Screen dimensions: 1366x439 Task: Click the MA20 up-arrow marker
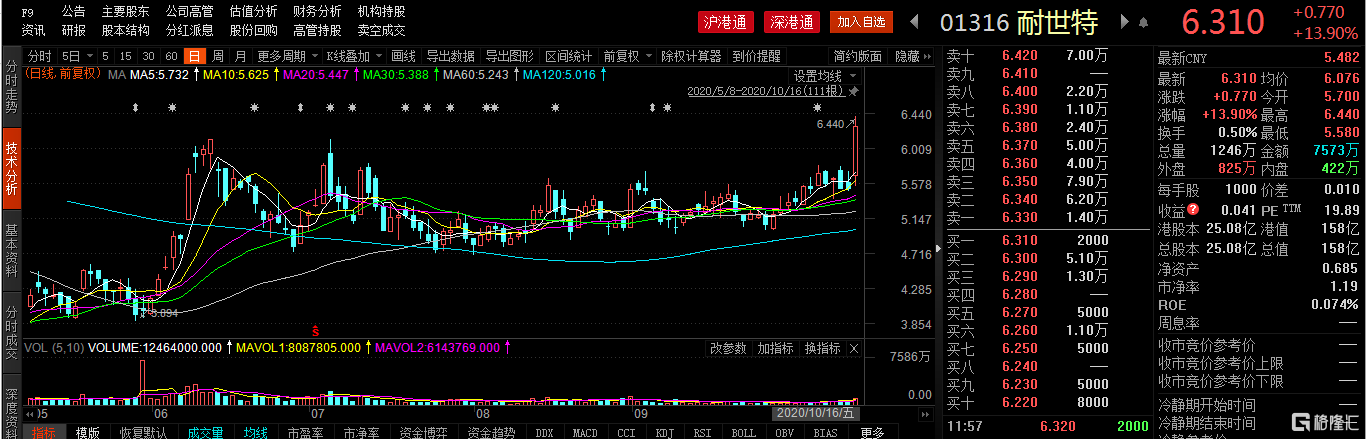coord(355,74)
